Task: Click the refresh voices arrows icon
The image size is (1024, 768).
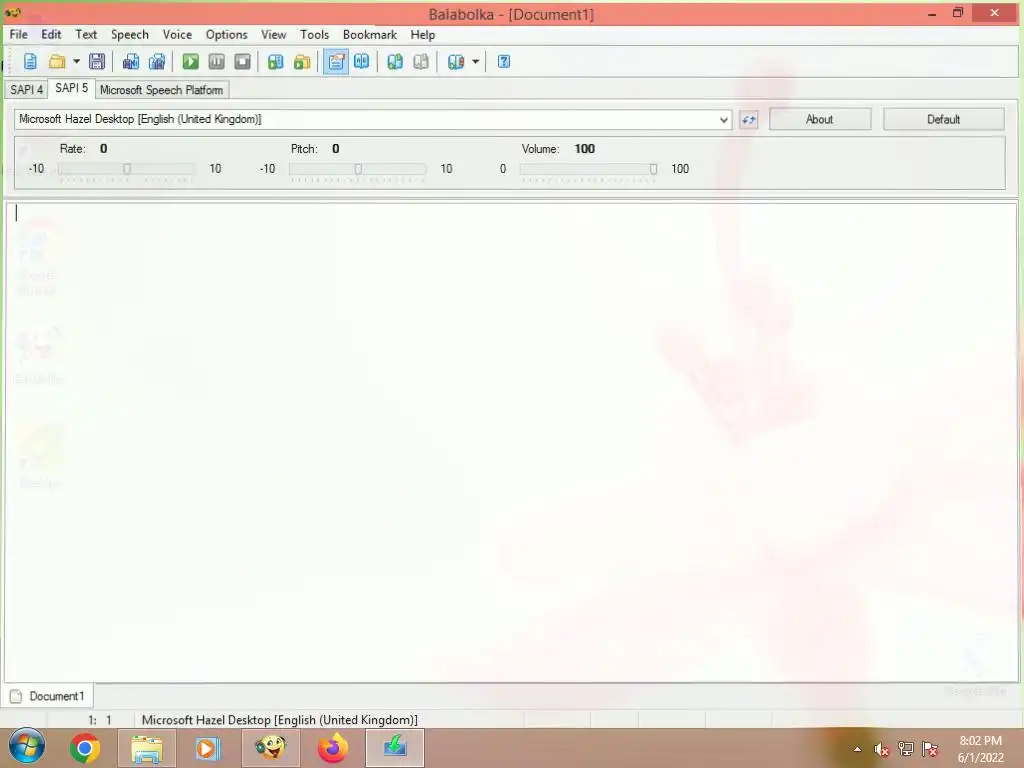Action: click(748, 120)
